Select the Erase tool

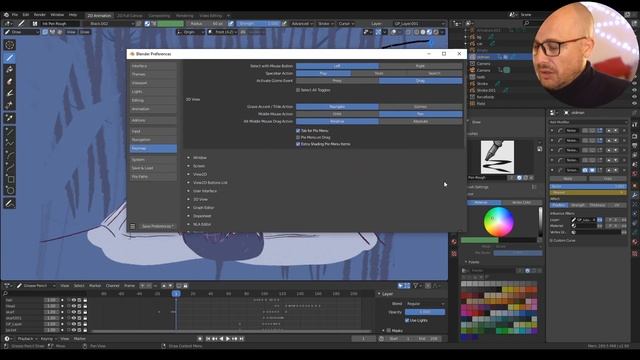click(x=9, y=82)
